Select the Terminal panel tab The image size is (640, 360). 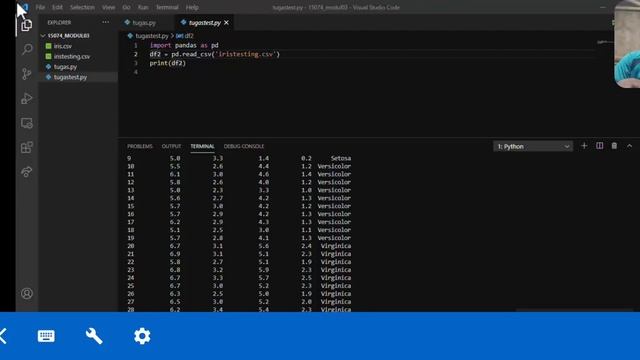[202, 146]
